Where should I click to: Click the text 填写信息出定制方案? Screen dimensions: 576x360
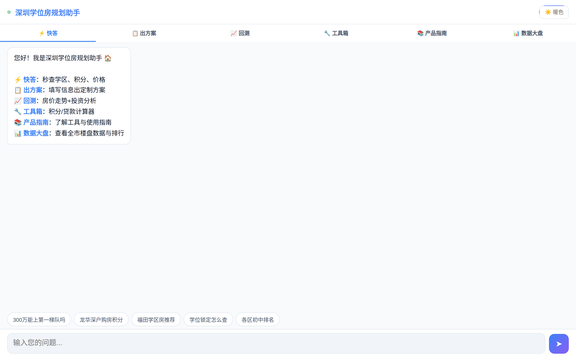coord(77,90)
